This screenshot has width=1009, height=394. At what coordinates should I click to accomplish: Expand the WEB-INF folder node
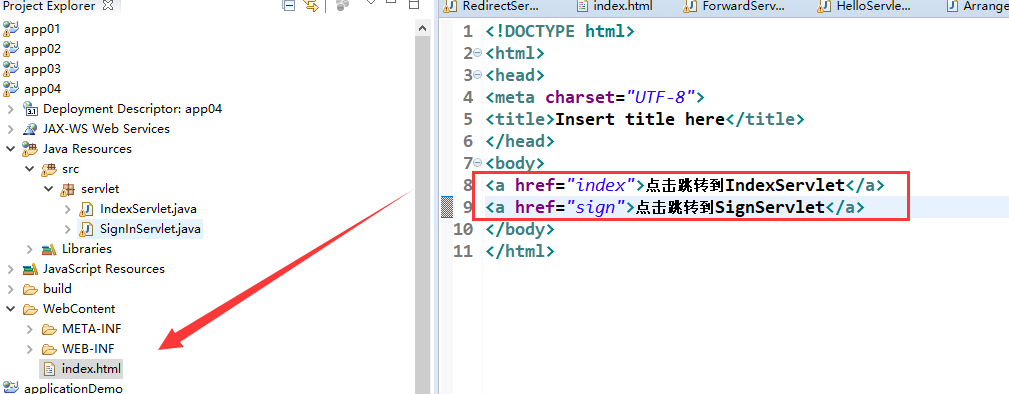[x=30, y=348]
